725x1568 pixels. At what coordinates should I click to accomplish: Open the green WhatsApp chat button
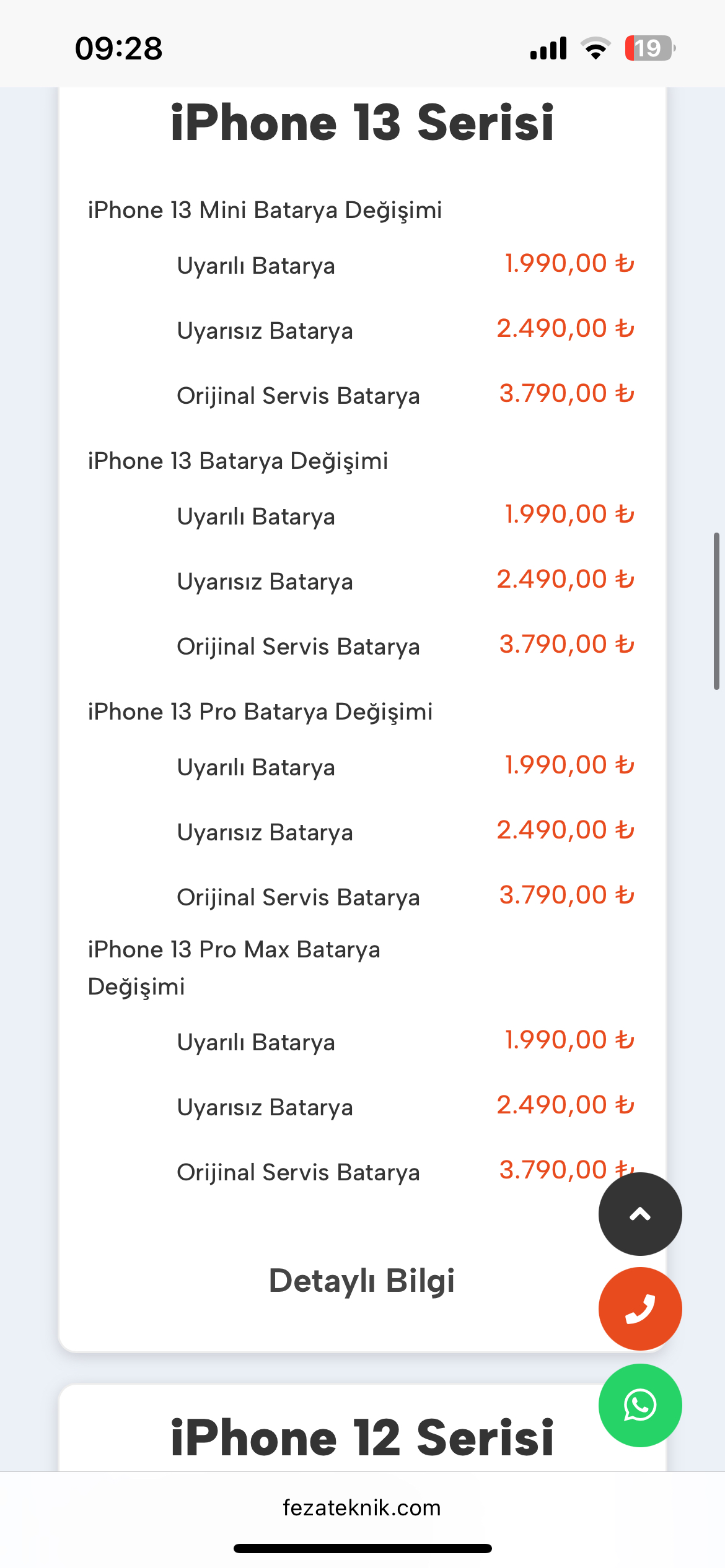[x=640, y=1405]
